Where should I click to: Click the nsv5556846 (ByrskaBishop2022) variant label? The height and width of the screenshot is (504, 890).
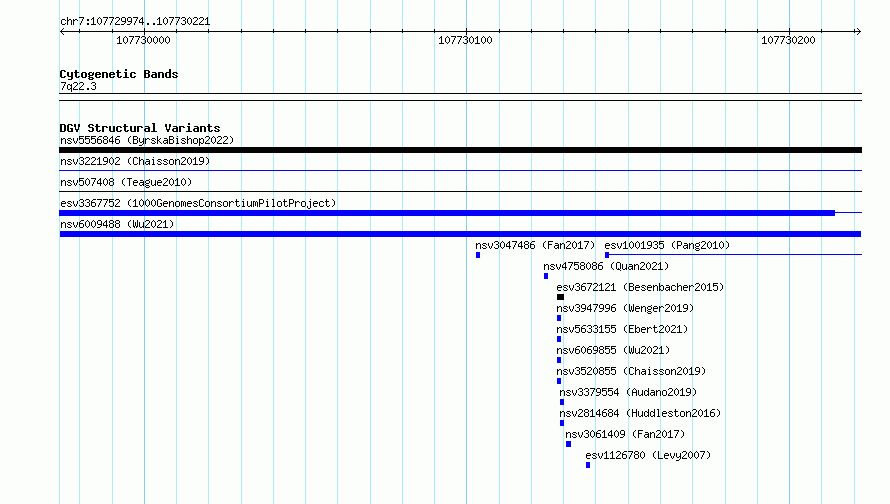click(x=147, y=140)
